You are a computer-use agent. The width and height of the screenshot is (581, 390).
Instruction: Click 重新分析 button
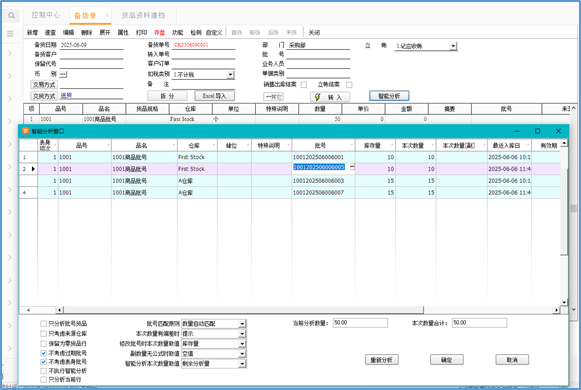click(x=382, y=360)
